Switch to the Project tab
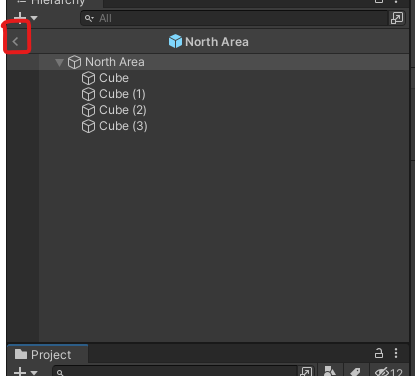The width and height of the screenshot is (415, 376). (48, 354)
